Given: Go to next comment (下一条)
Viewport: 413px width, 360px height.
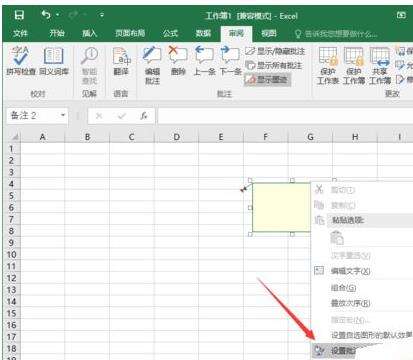Looking at the screenshot, I should pos(230,61).
